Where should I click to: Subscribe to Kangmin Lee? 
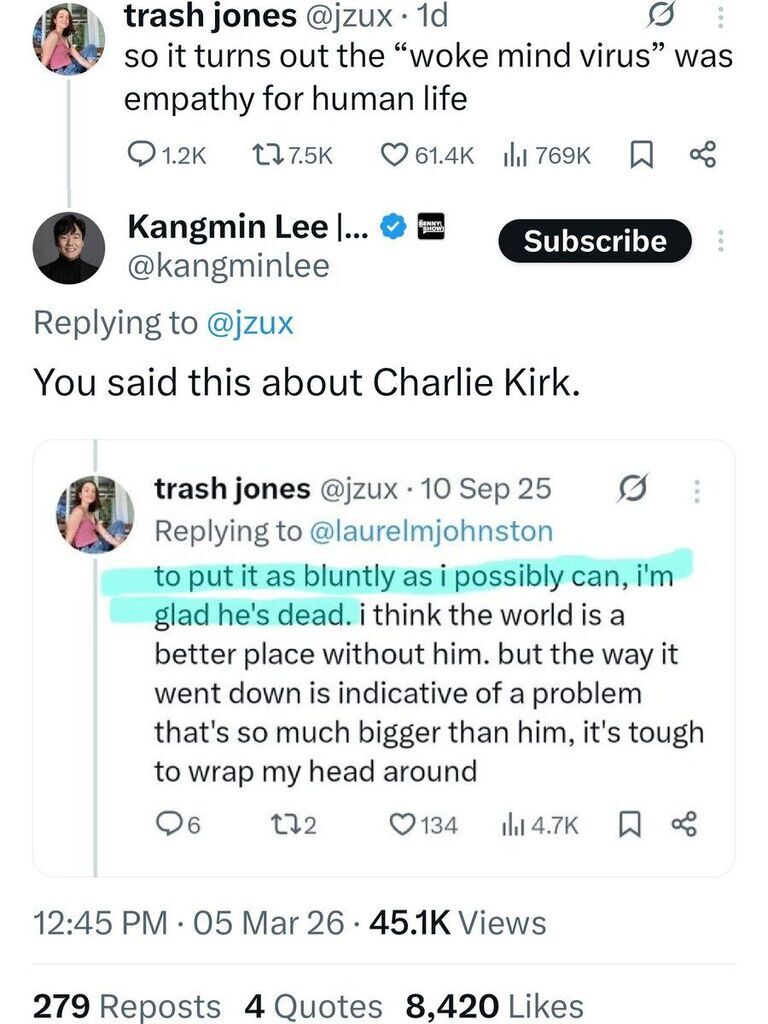click(594, 241)
